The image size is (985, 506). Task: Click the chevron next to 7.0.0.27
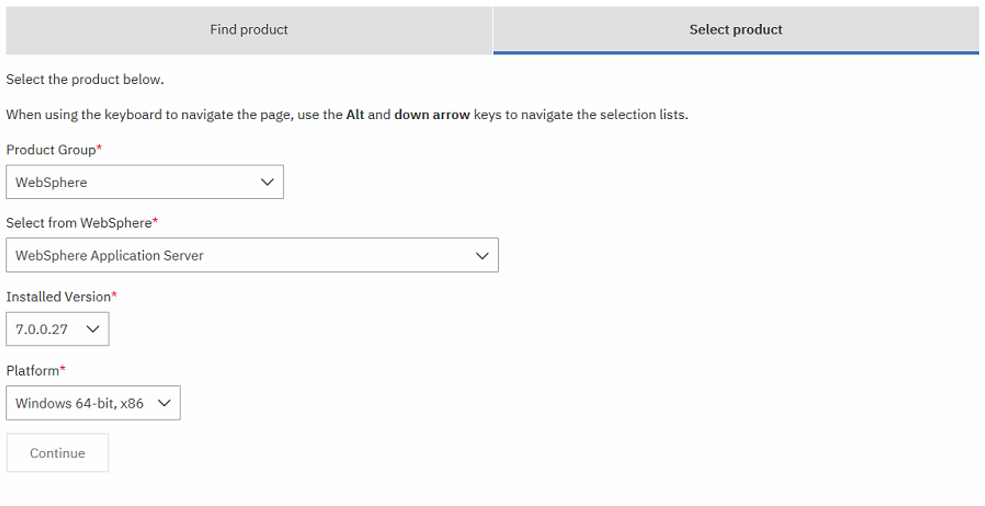coord(92,329)
